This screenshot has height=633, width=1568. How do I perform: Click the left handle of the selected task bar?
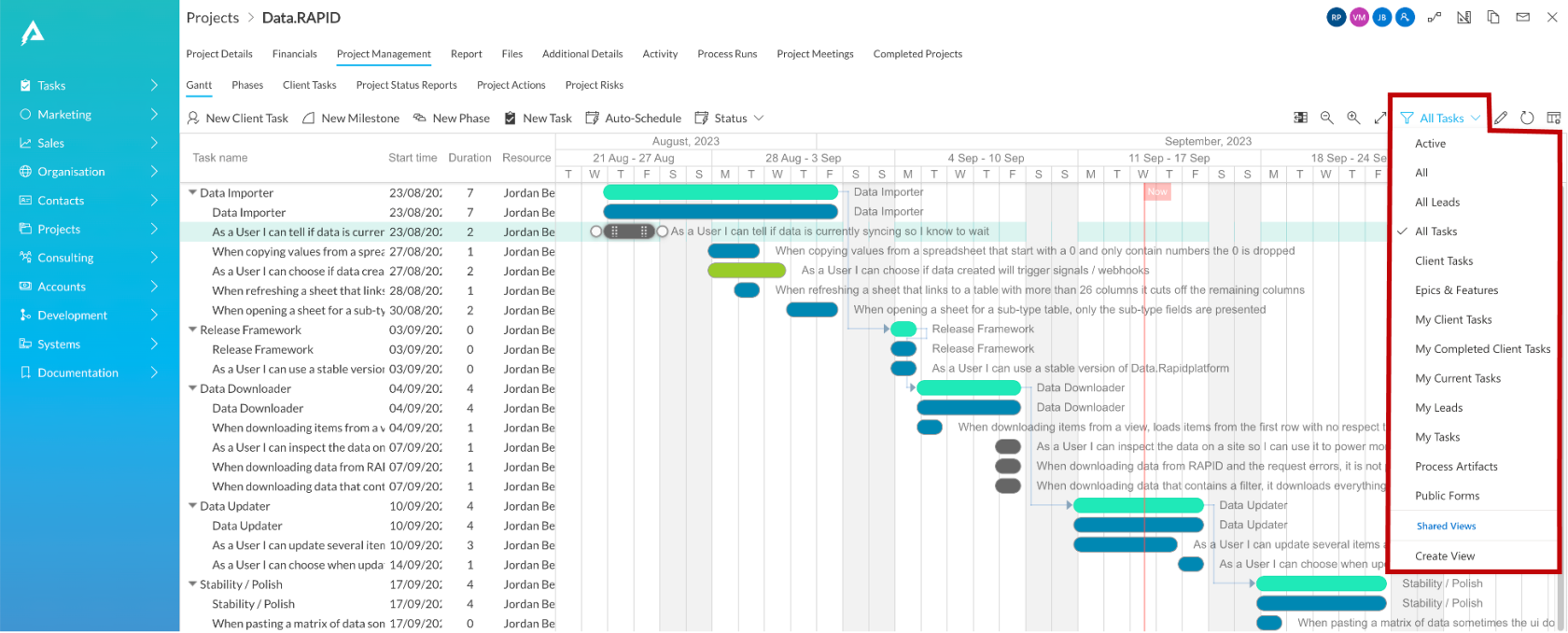coord(596,232)
